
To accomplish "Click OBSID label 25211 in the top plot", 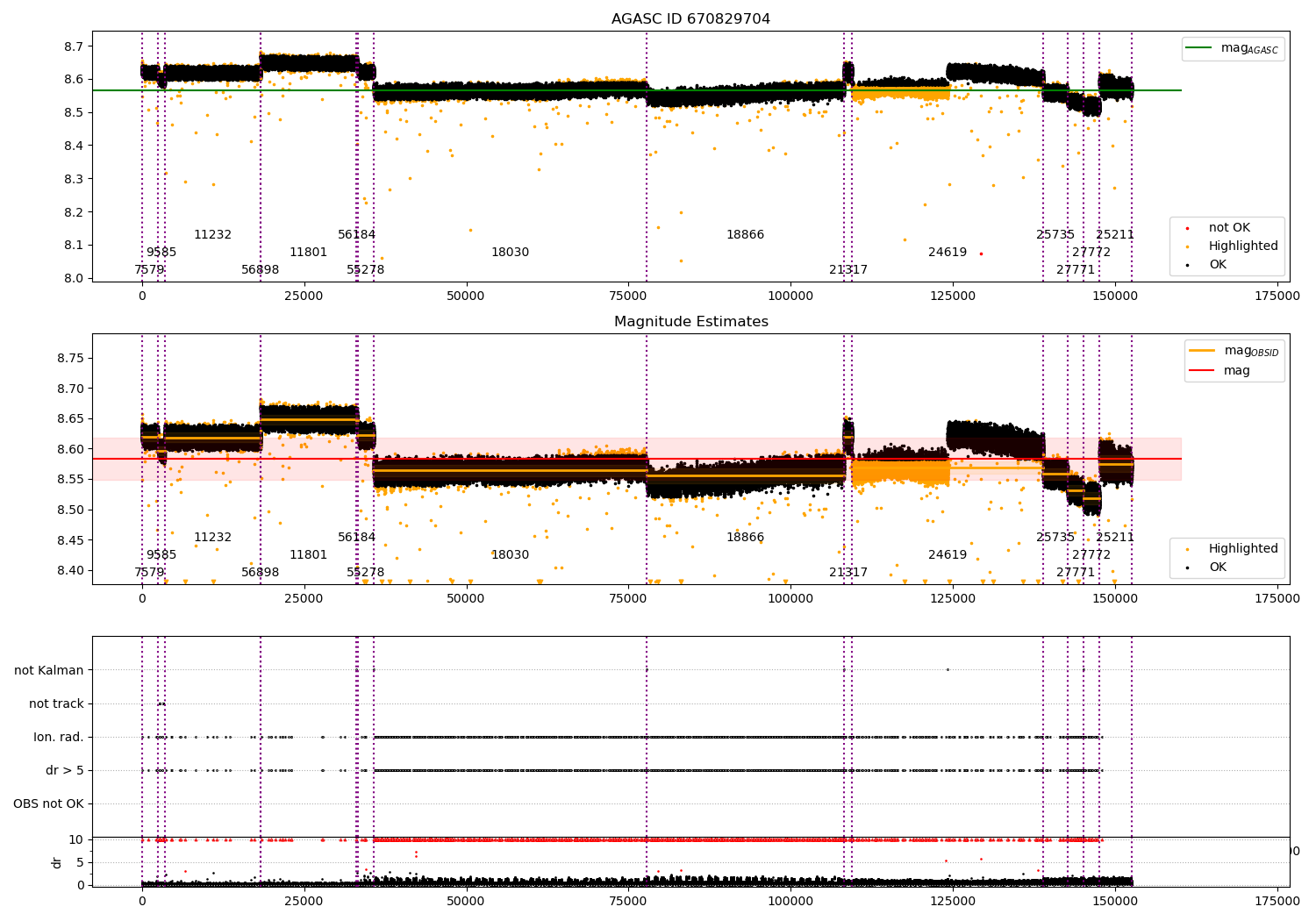I will [1116, 235].
